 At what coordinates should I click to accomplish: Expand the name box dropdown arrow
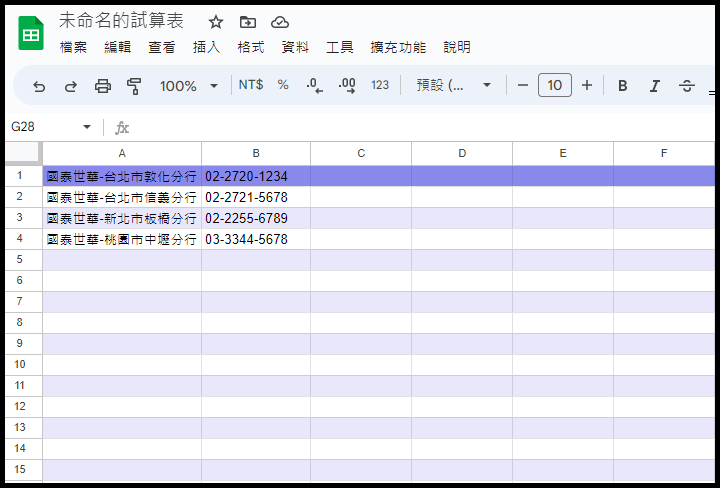click(x=87, y=127)
